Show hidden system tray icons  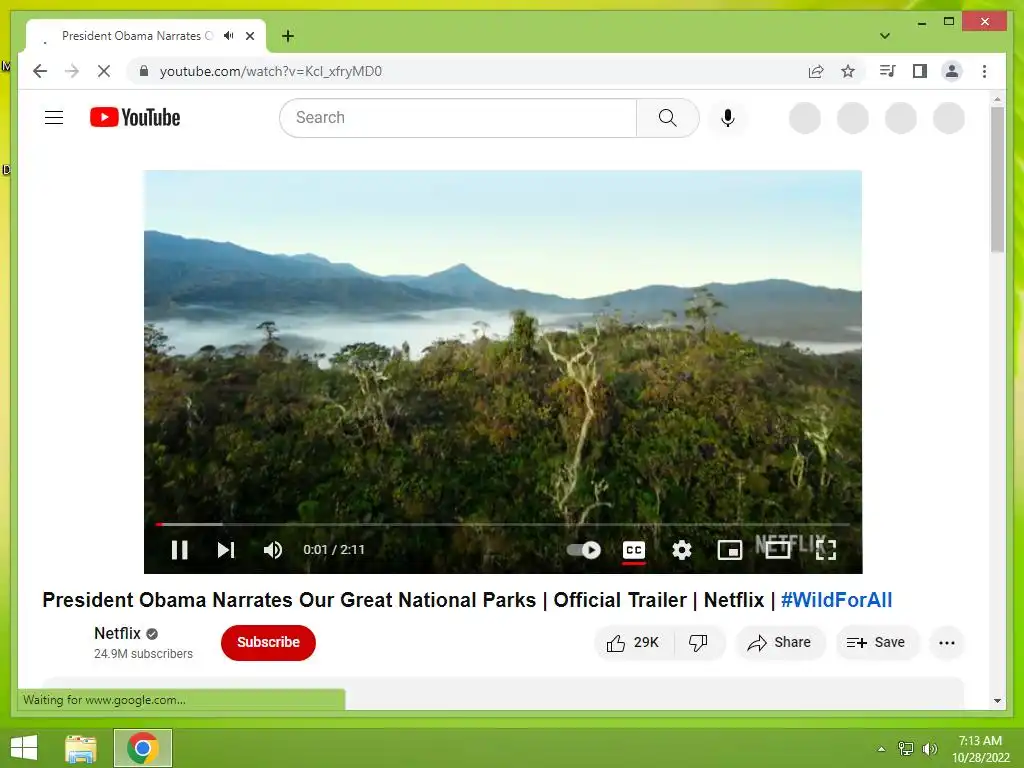(881, 749)
